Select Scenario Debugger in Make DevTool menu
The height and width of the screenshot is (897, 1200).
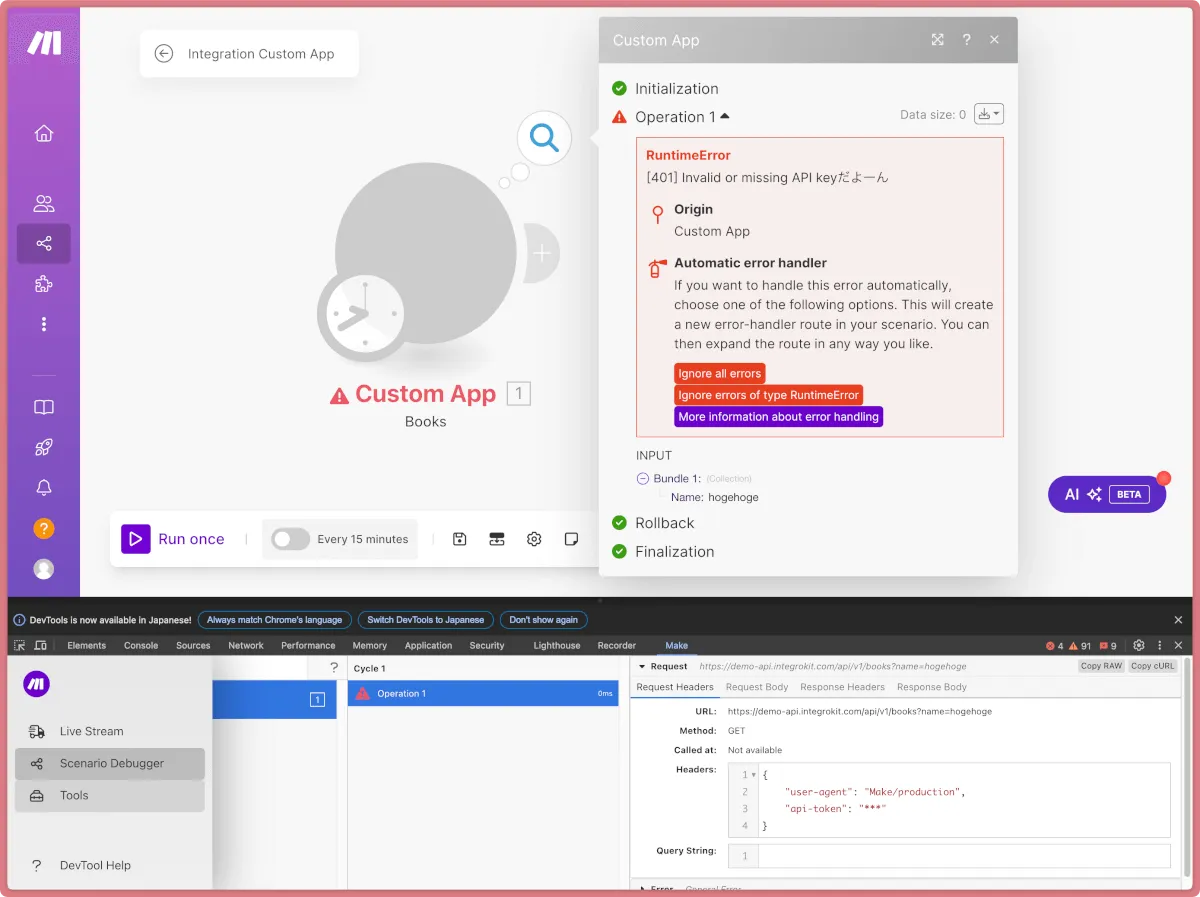pyautogui.click(x=110, y=763)
